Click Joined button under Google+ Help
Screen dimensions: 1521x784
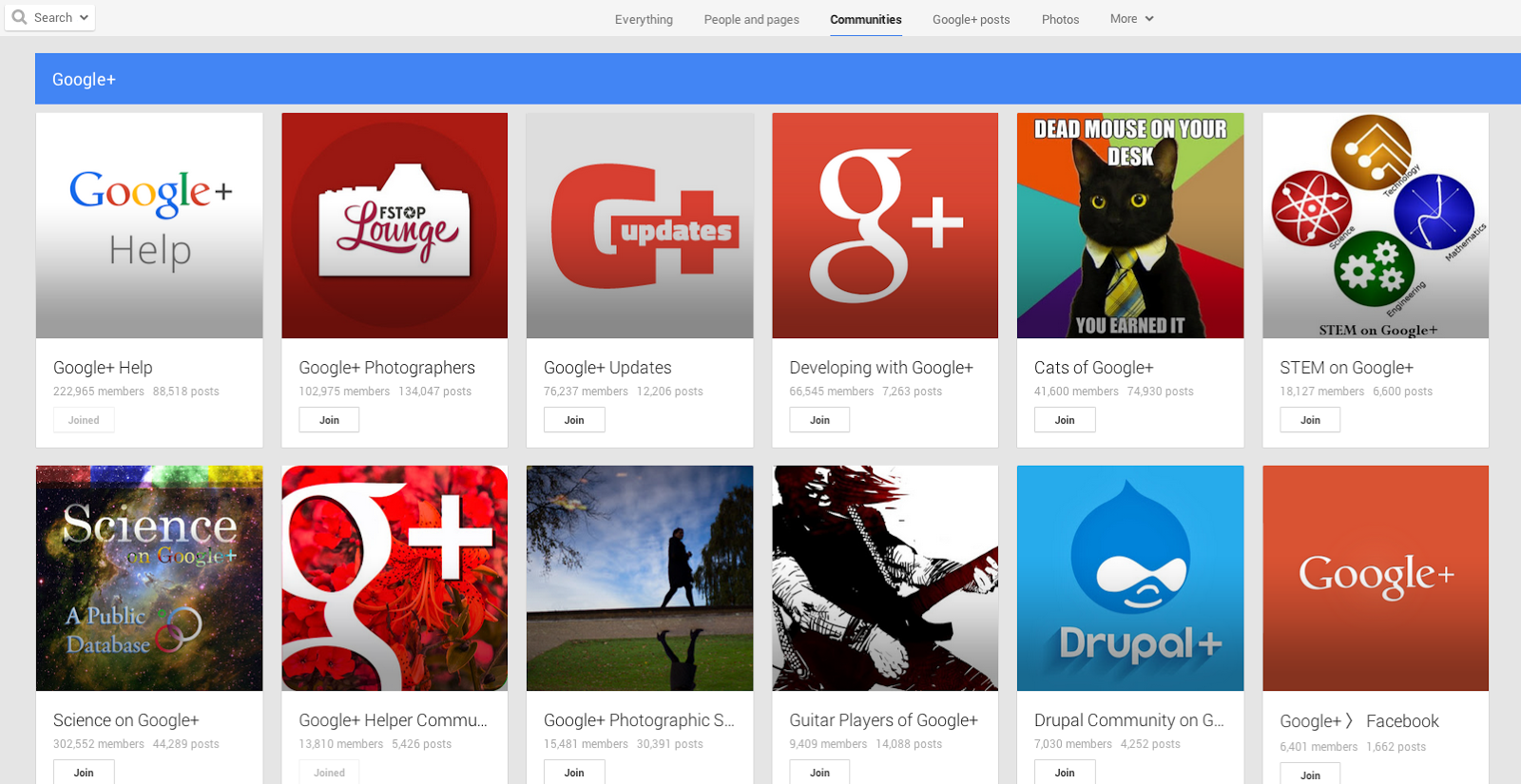84,420
